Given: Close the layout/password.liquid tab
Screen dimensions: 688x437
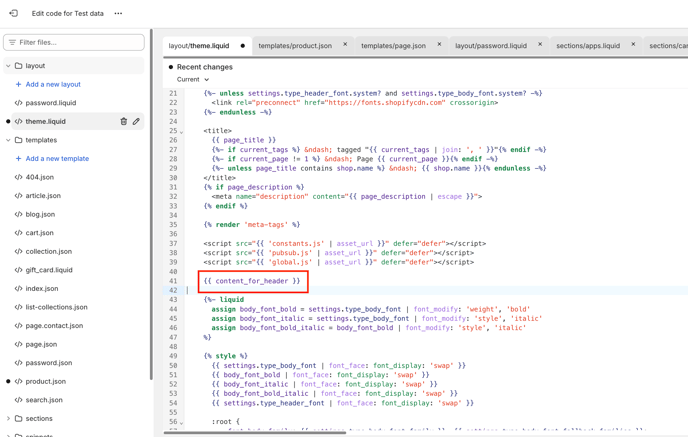Looking at the screenshot, I should (540, 44).
